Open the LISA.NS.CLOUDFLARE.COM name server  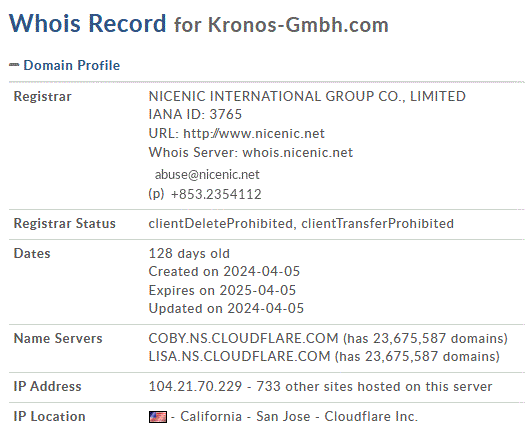click(x=239, y=356)
